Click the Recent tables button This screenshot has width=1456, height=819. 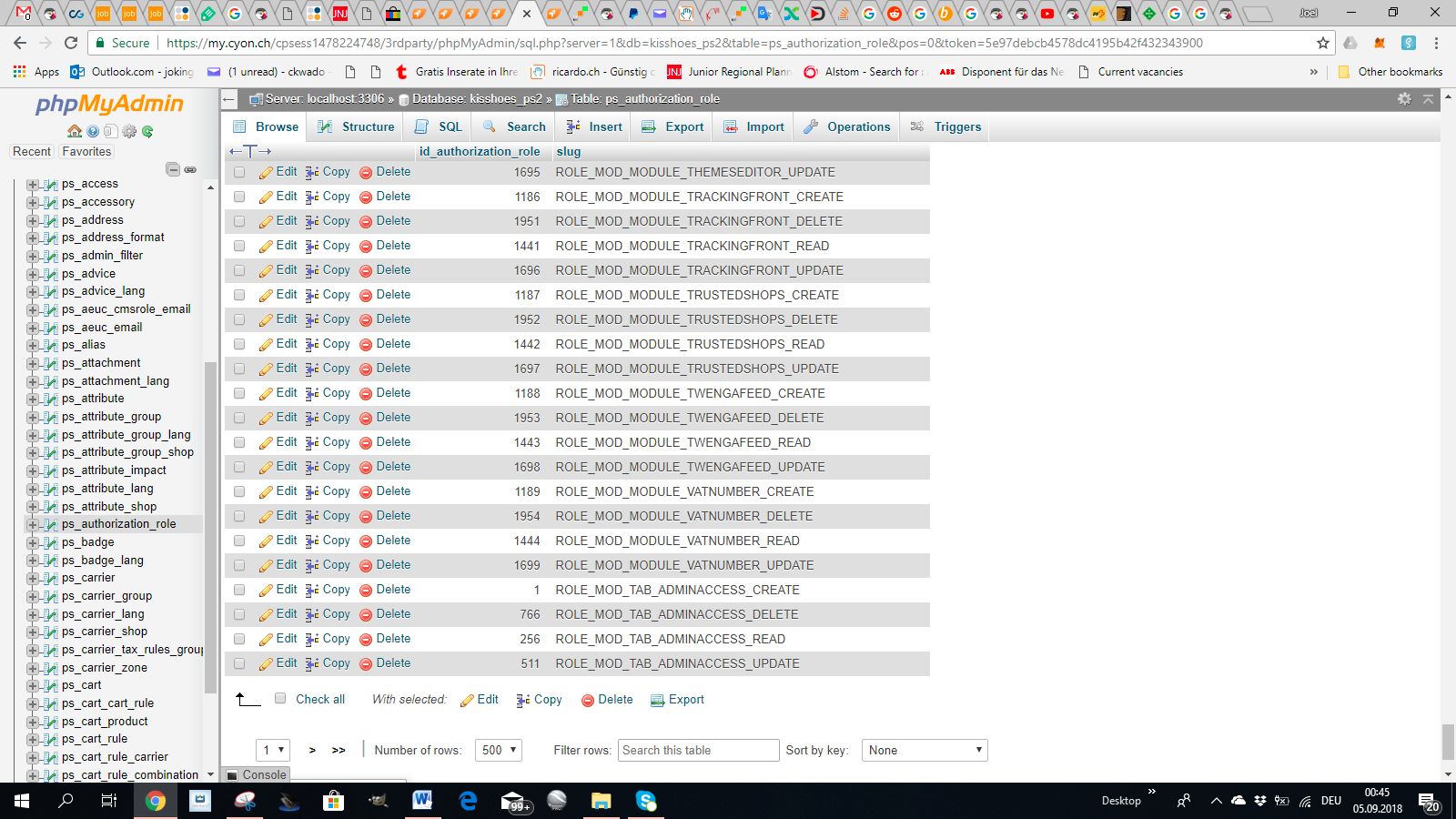pos(32,152)
